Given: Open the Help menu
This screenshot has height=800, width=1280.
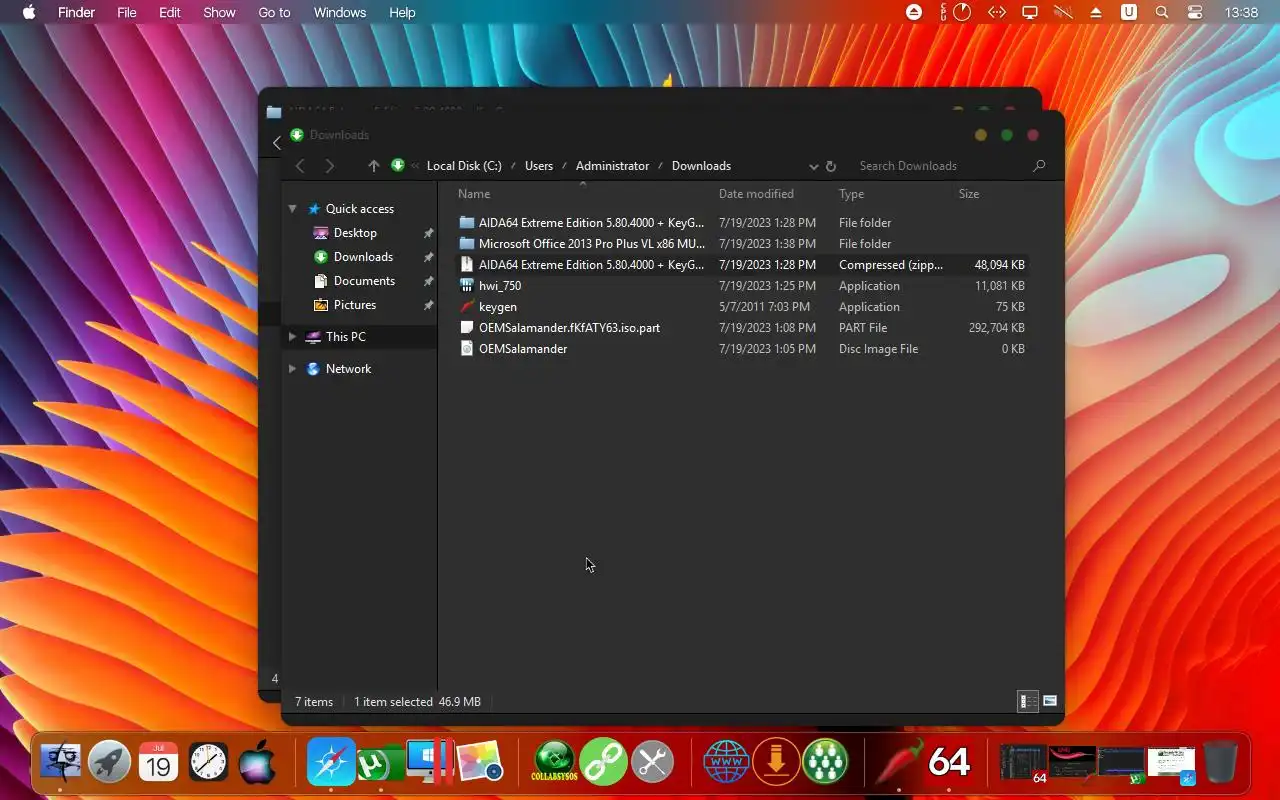Looking at the screenshot, I should pyautogui.click(x=402, y=12).
